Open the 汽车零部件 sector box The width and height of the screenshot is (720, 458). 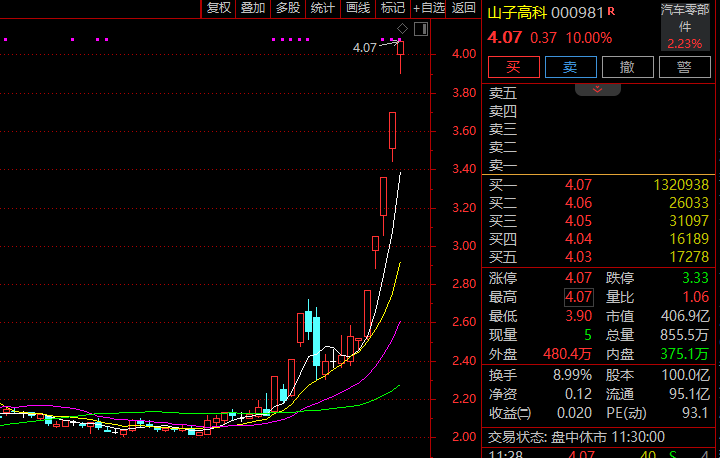pos(684,26)
